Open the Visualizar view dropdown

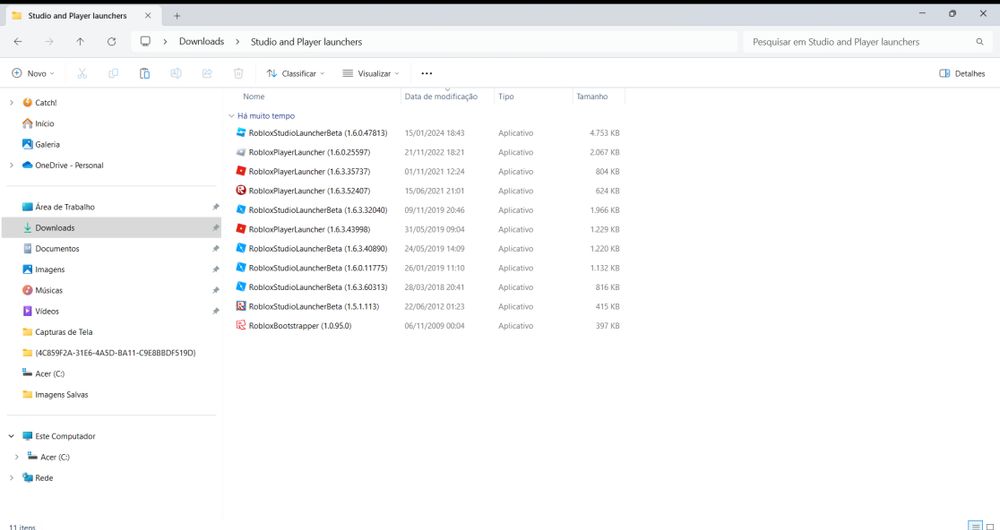pos(371,73)
